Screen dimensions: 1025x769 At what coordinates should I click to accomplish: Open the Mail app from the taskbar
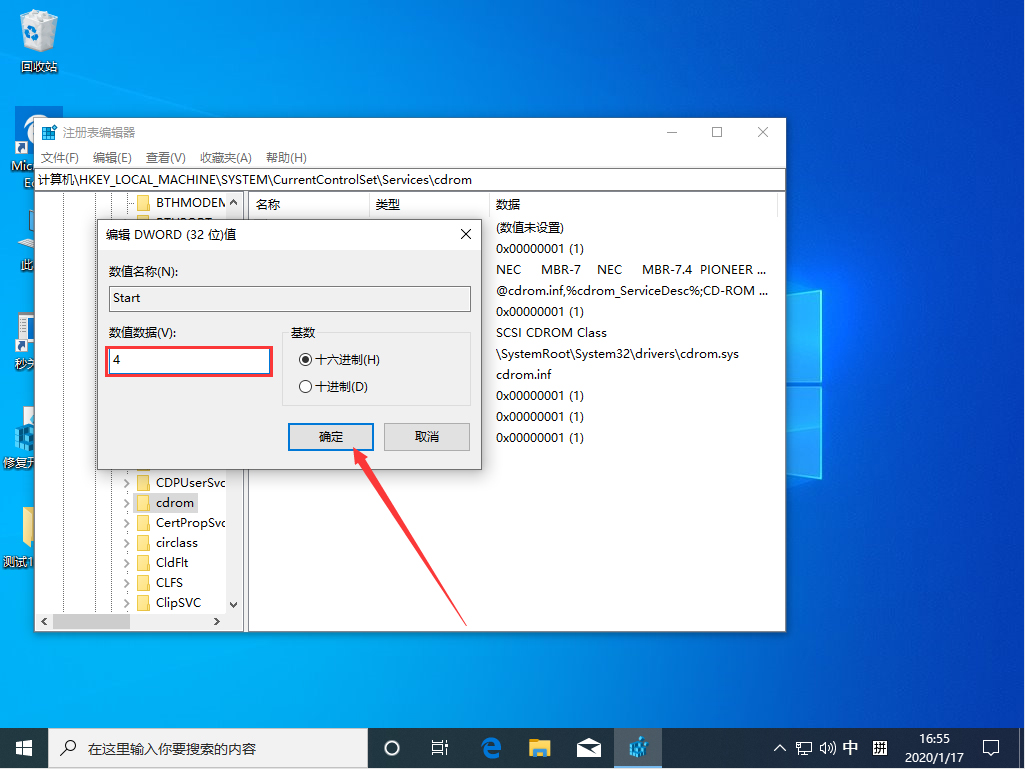click(x=588, y=747)
